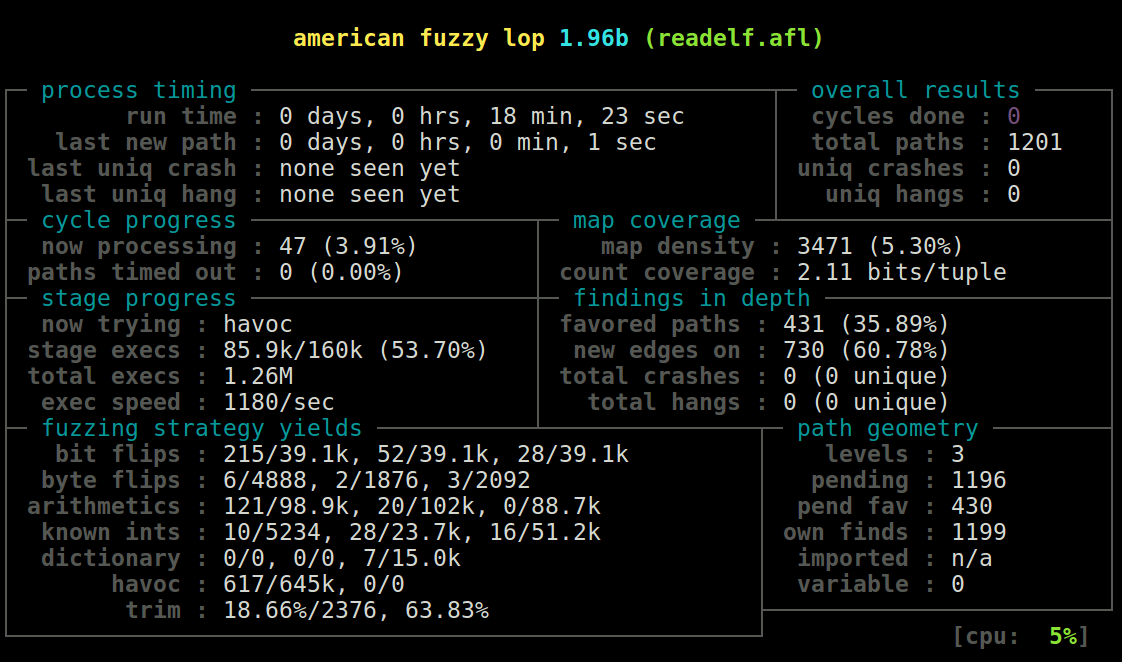Click the 'process timing' section header

(139, 91)
